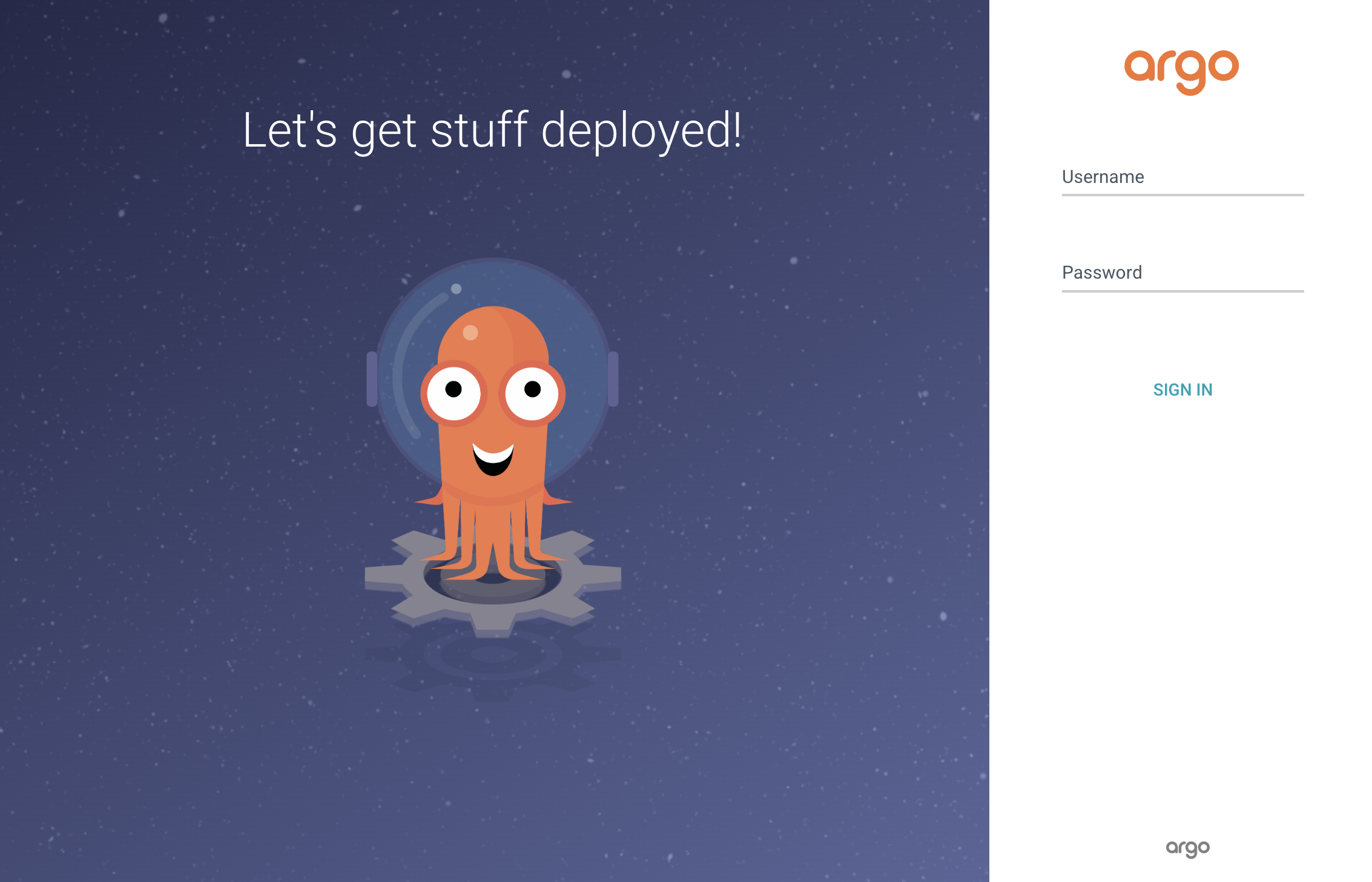Image resolution: width=1372 pixels, height=882 pixels.
Task: Click the octopus mascot's smiling mouth
Action: pyautogui.click(x=493, y=460)
